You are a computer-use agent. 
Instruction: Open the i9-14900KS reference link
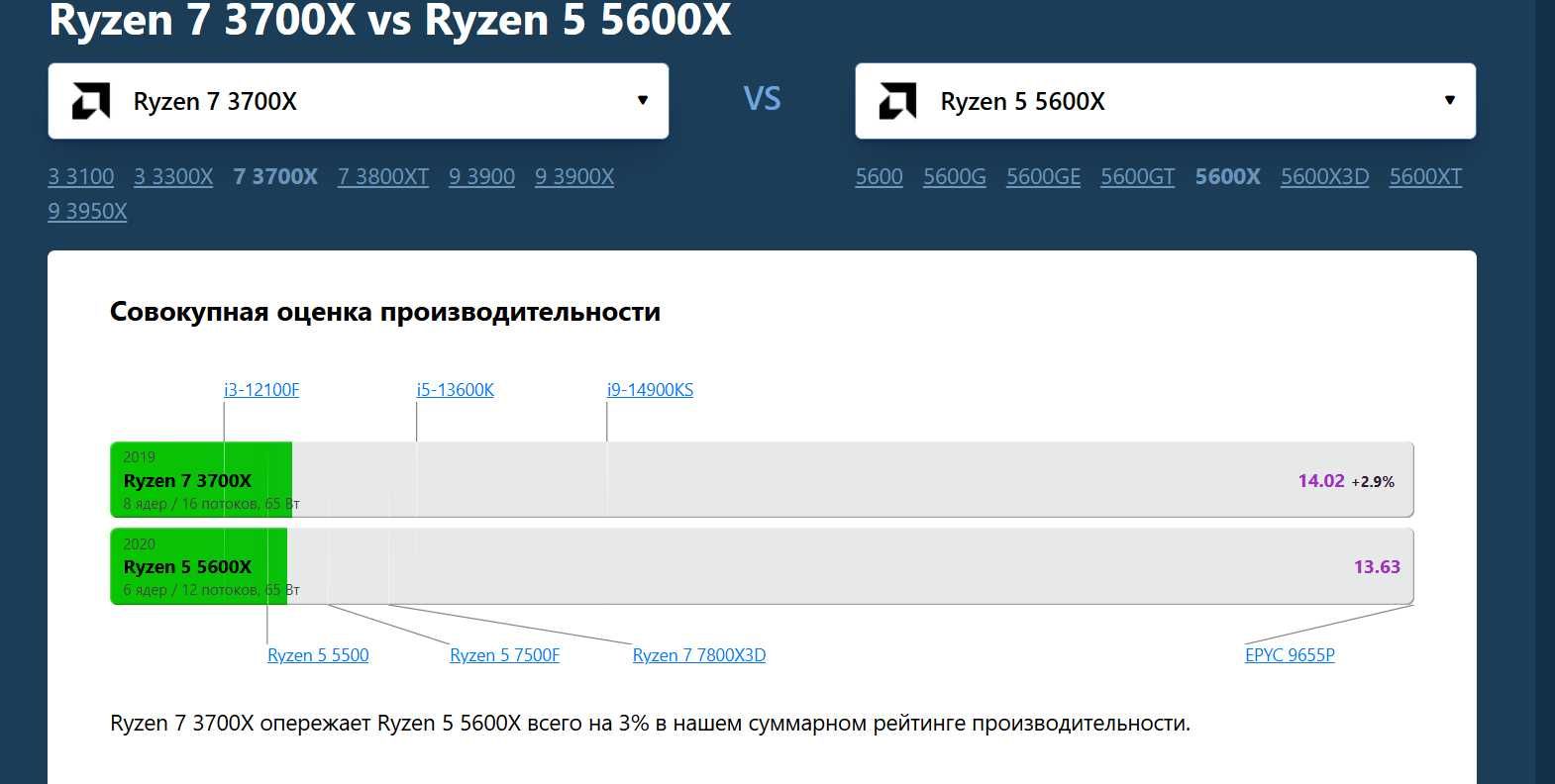pyautogui.click(x=650, y=390)
